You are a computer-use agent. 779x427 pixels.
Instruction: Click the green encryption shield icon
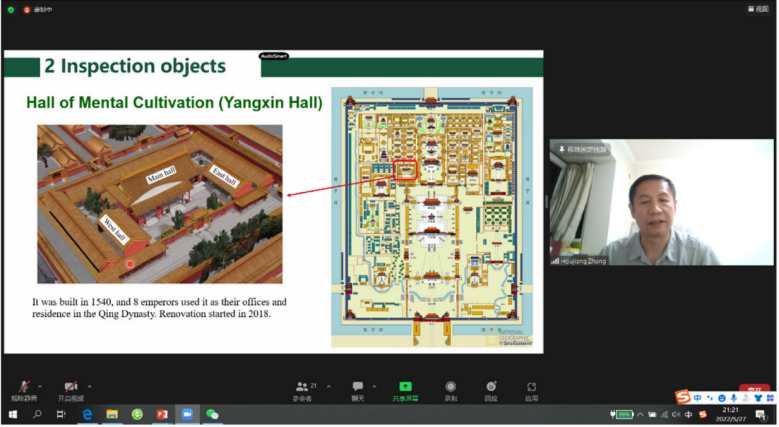[x=11, y=9]
